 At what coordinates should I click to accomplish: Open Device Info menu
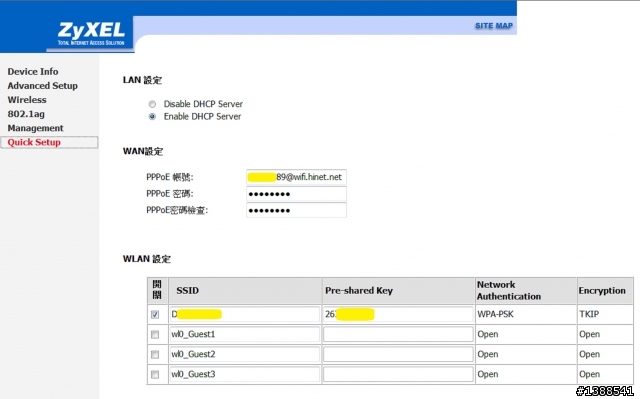click(33, 71)
